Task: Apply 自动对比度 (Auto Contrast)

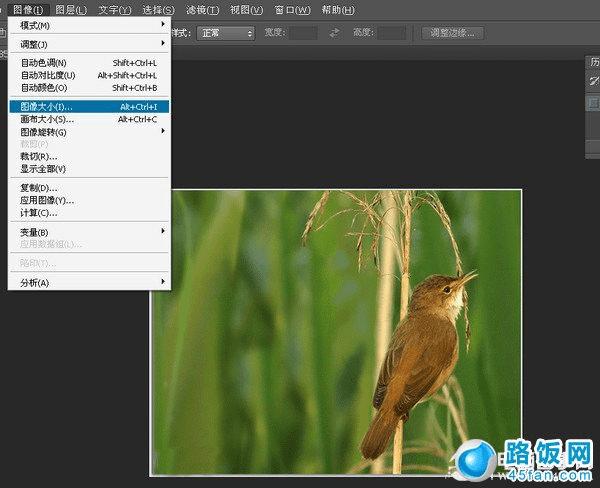Action: 48,76
